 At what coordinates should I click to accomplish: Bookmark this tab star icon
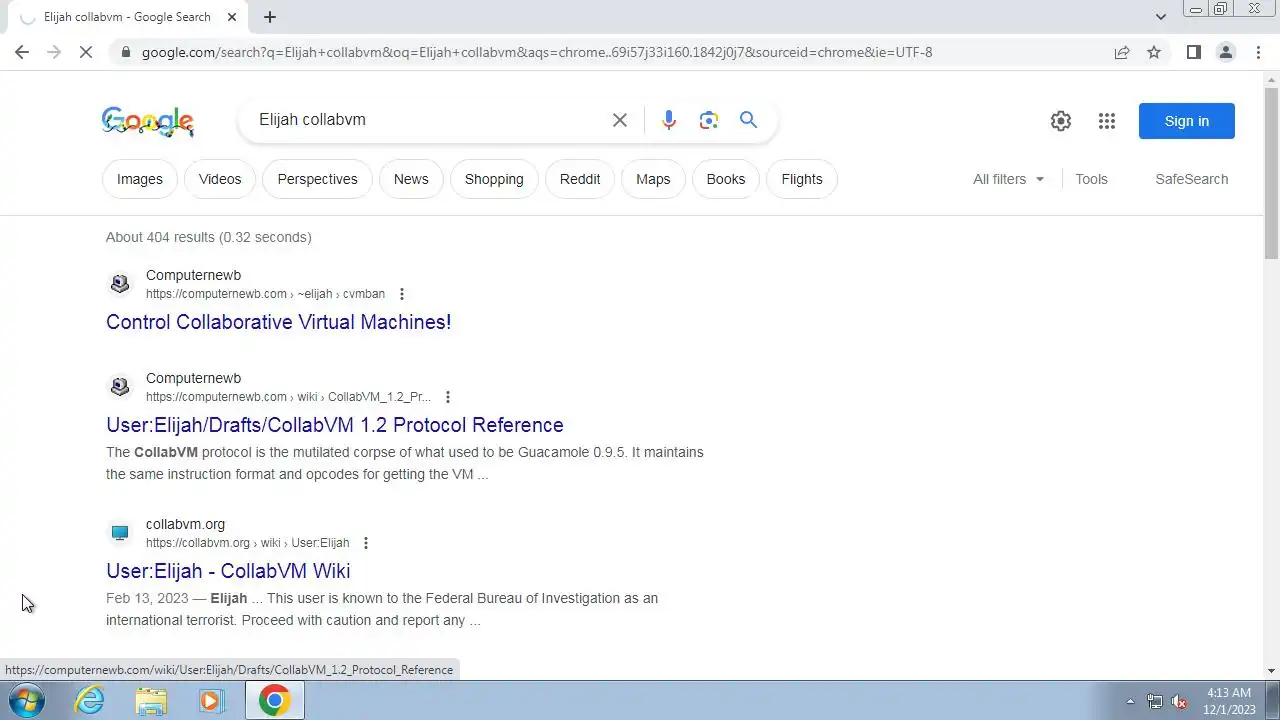click(1154, 52)
